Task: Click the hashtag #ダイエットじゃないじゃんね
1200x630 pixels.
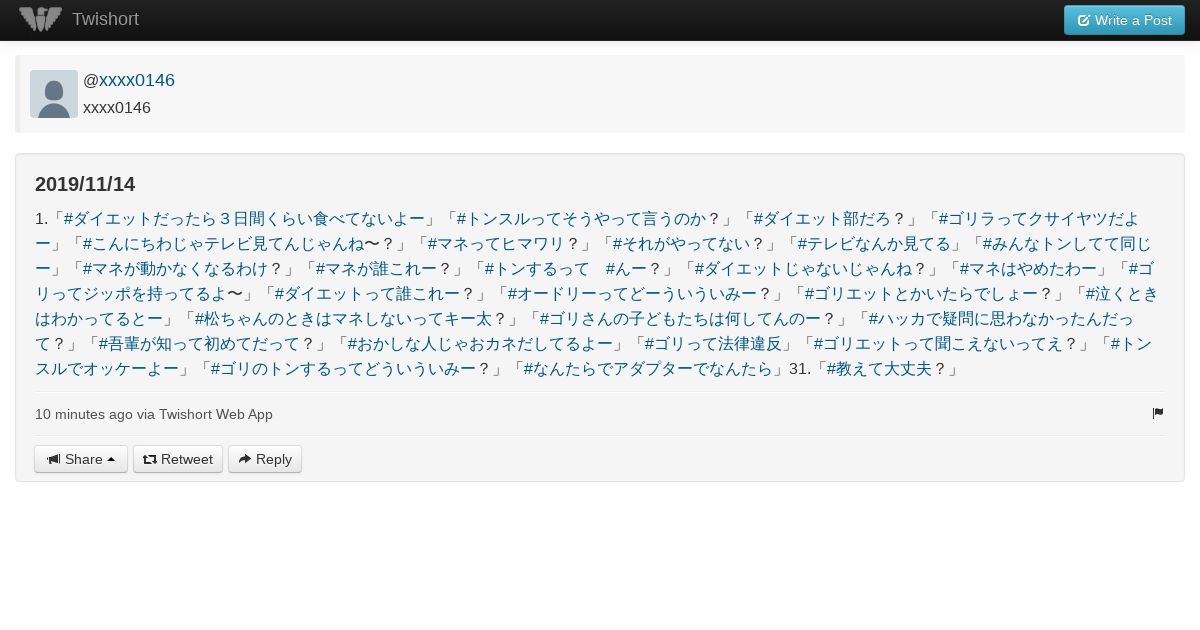Action: [x=803, y=268]
